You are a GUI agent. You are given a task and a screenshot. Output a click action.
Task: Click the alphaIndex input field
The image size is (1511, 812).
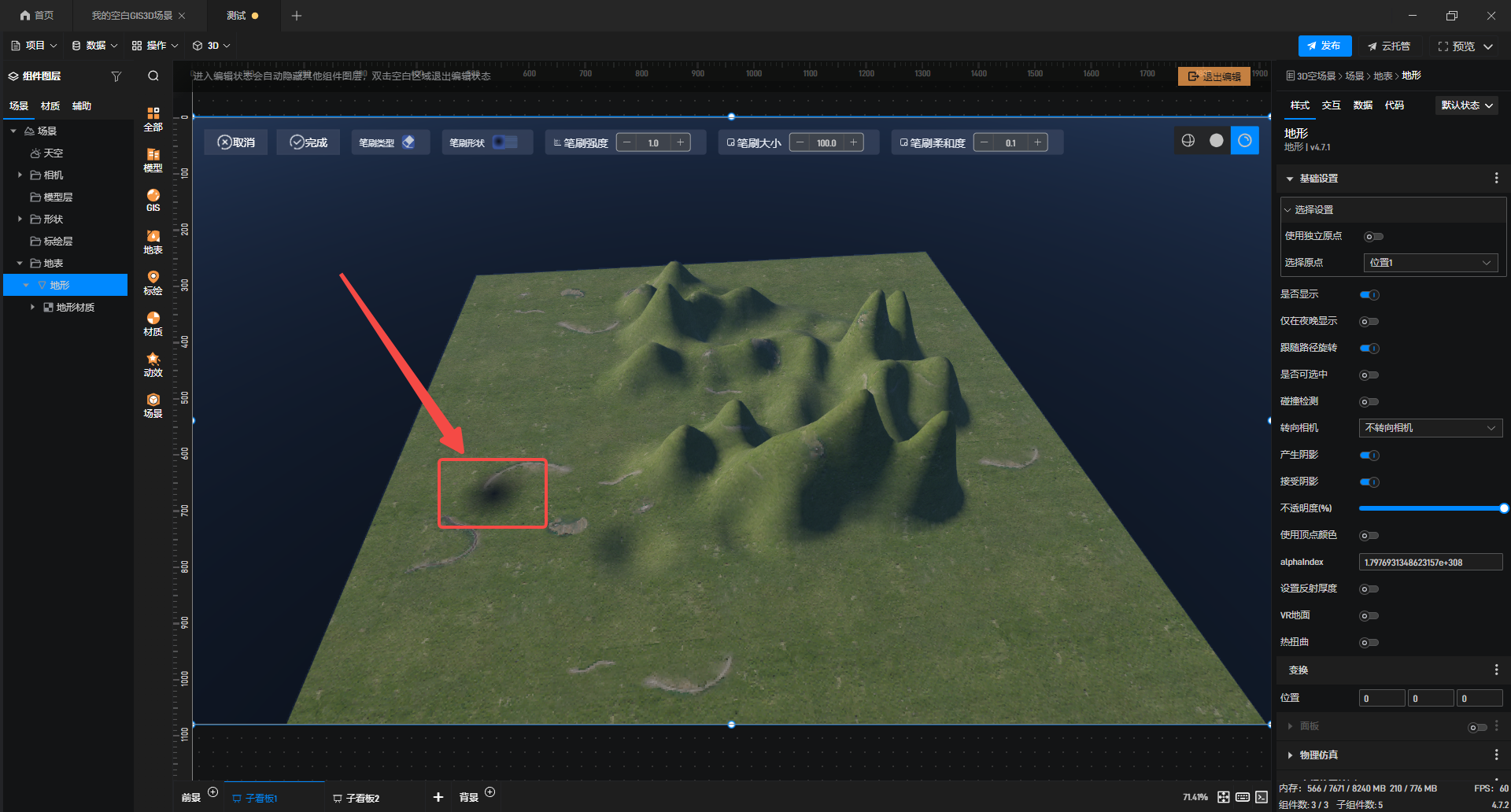(1431, 563)
